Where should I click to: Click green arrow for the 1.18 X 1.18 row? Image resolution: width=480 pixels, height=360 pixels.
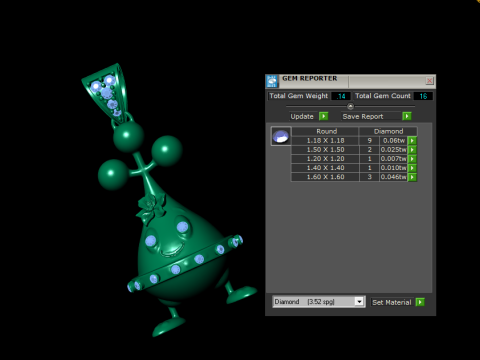coord(412,141)
